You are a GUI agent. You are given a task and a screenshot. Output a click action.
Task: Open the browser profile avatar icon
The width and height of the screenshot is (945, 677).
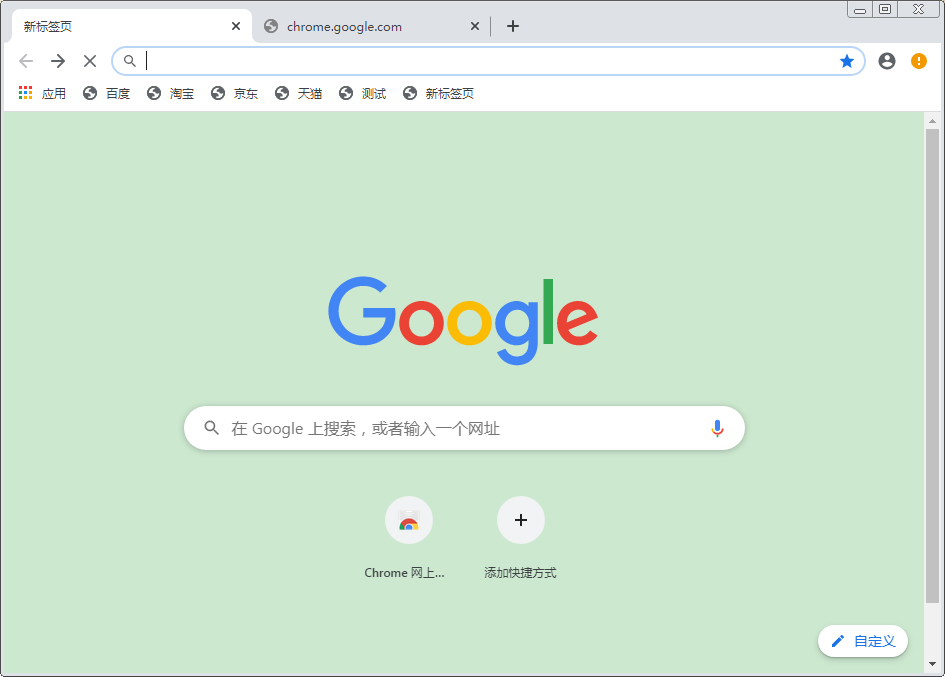pos(886,61)
